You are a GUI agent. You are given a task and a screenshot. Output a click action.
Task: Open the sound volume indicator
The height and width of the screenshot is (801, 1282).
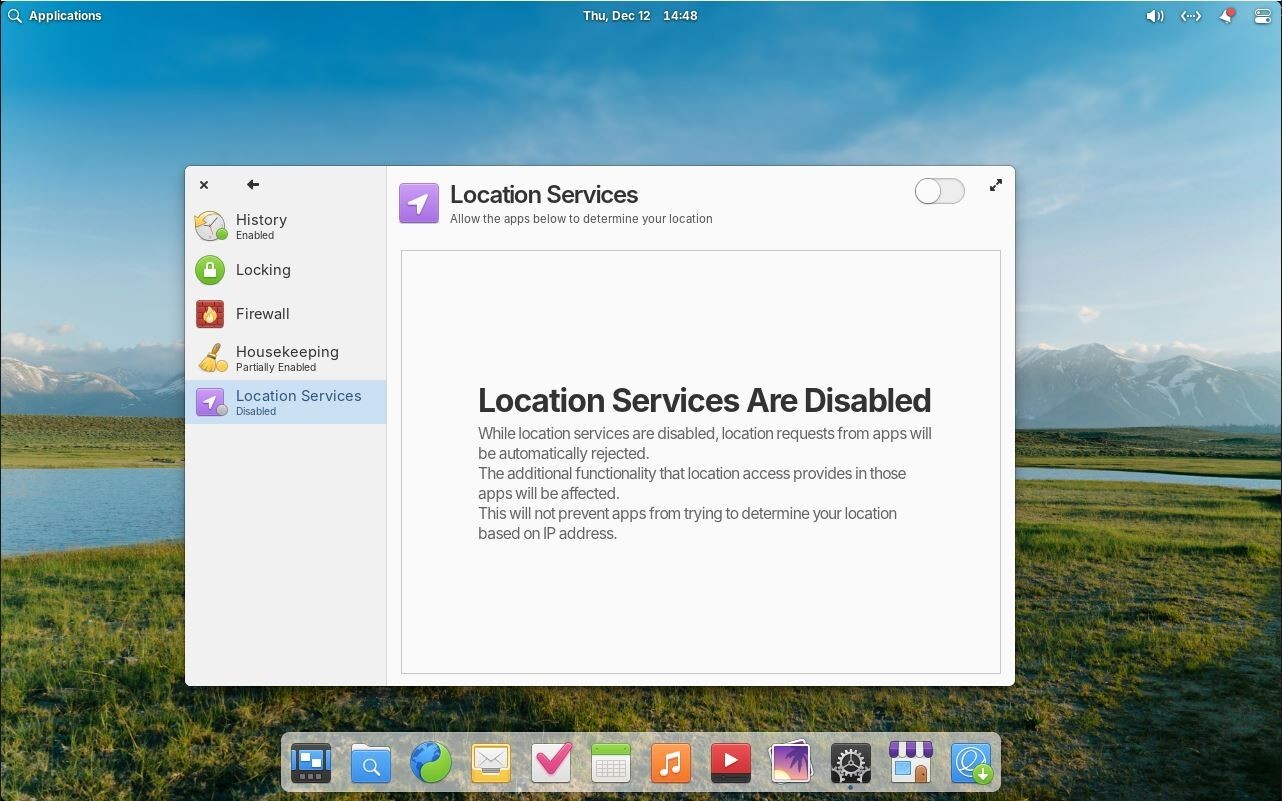(x=1155, y=16)
